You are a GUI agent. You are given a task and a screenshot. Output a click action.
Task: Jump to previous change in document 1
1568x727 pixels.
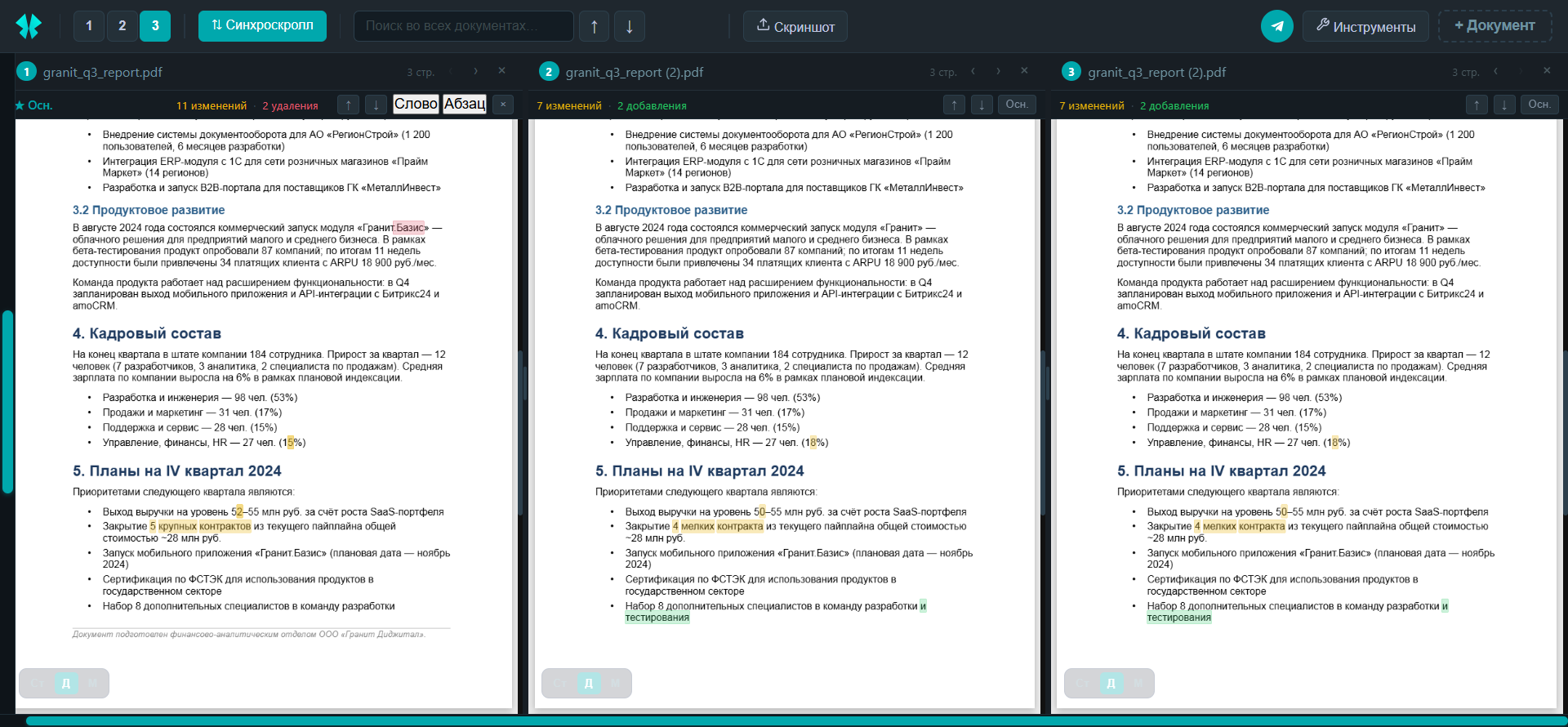[349, 105]
